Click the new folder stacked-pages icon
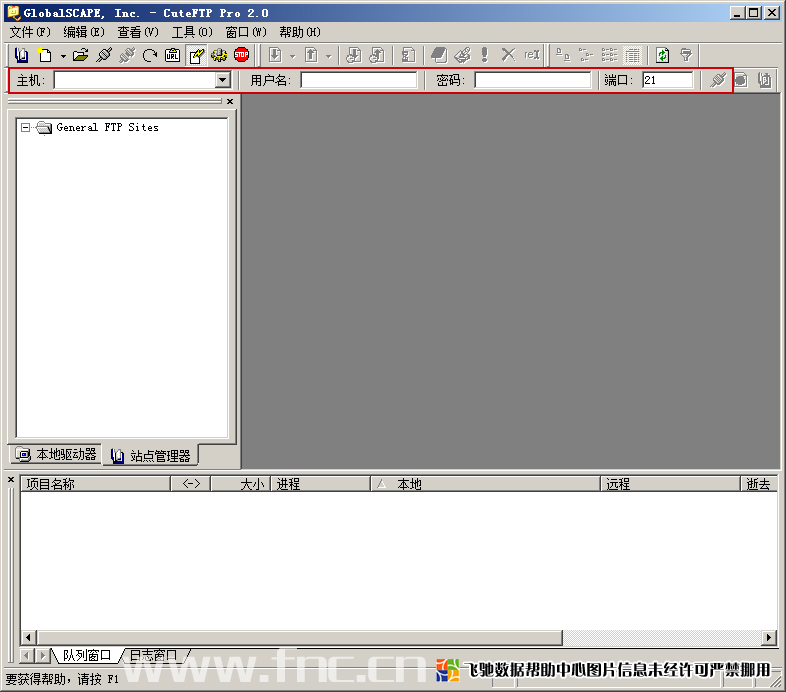This screenshot has width=786, height=692. pyautogui.click(x=439, y=55)
